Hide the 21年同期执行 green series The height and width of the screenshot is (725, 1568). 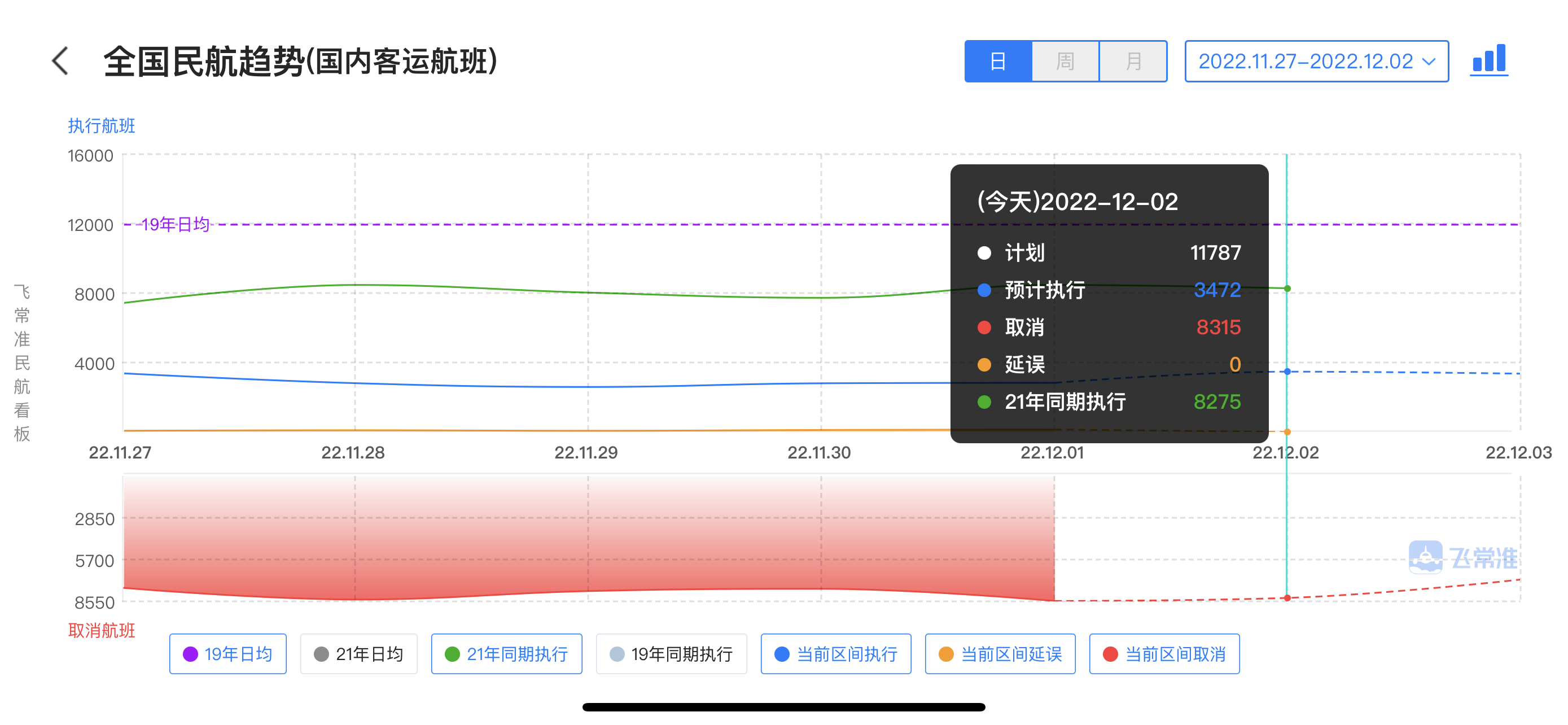tap(506, 654)
